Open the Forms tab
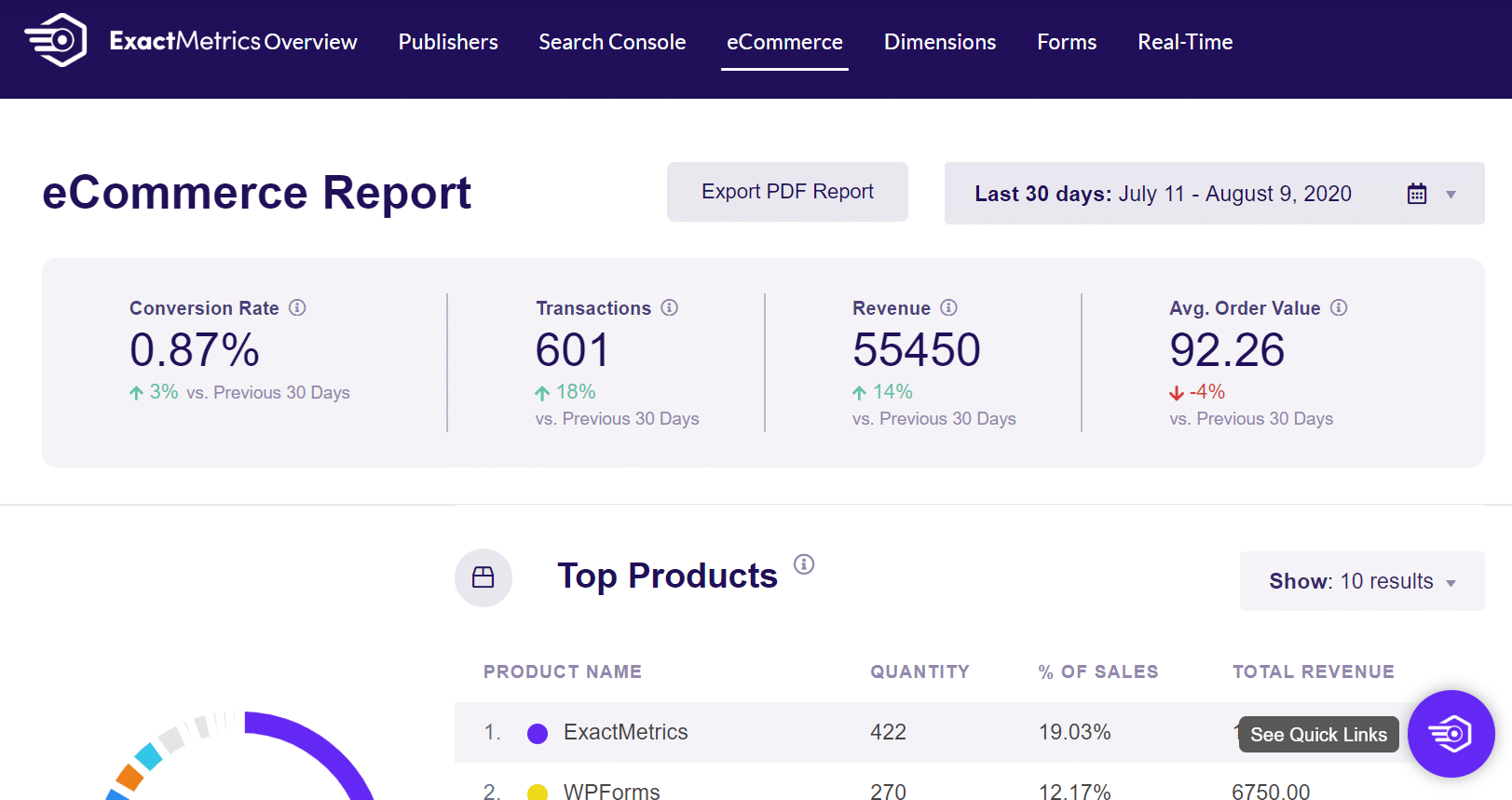The width and height of the screenshot is (1512, 800). [1067, 42]
